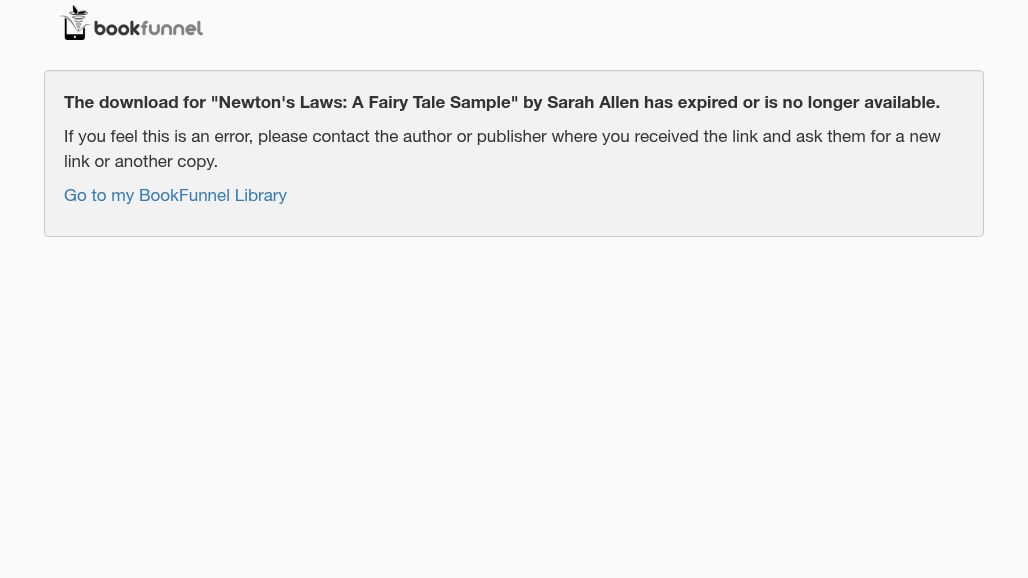
Task: Click the word "BookFunnel" in the library link
Action: pyautogui.click(x=184, y=195)
